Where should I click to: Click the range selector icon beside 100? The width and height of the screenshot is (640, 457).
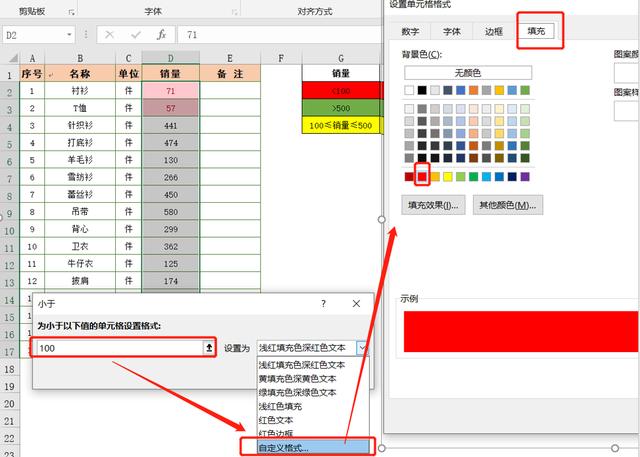coord(208,347)
